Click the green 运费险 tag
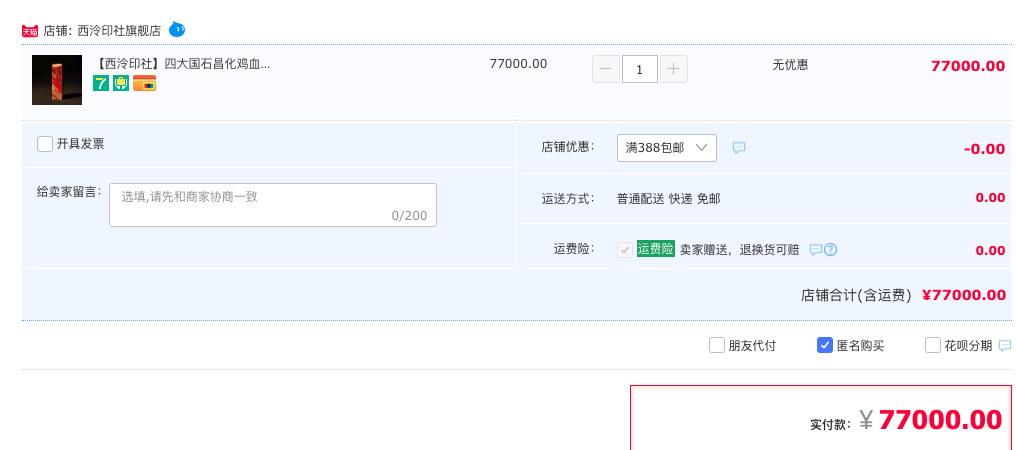 tap(656, 249)
